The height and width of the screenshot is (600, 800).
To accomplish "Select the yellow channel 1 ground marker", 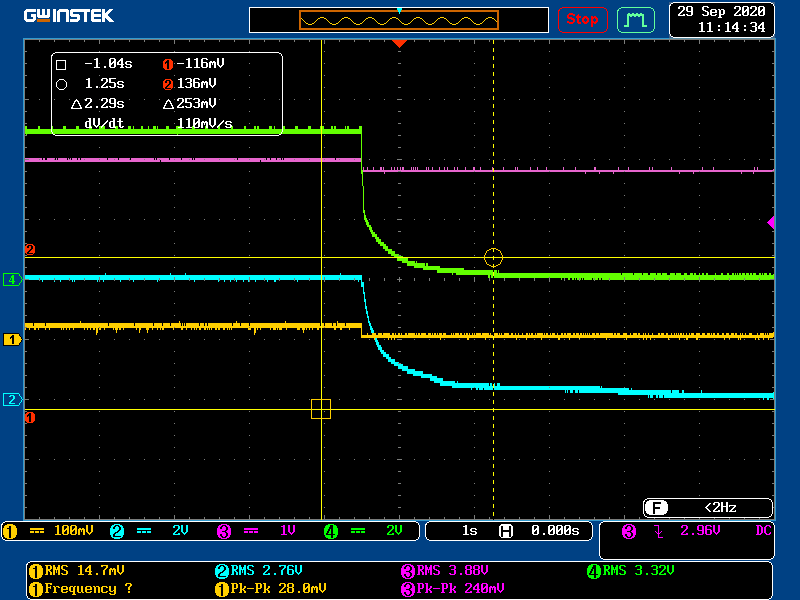I will (x=13, y=340).
